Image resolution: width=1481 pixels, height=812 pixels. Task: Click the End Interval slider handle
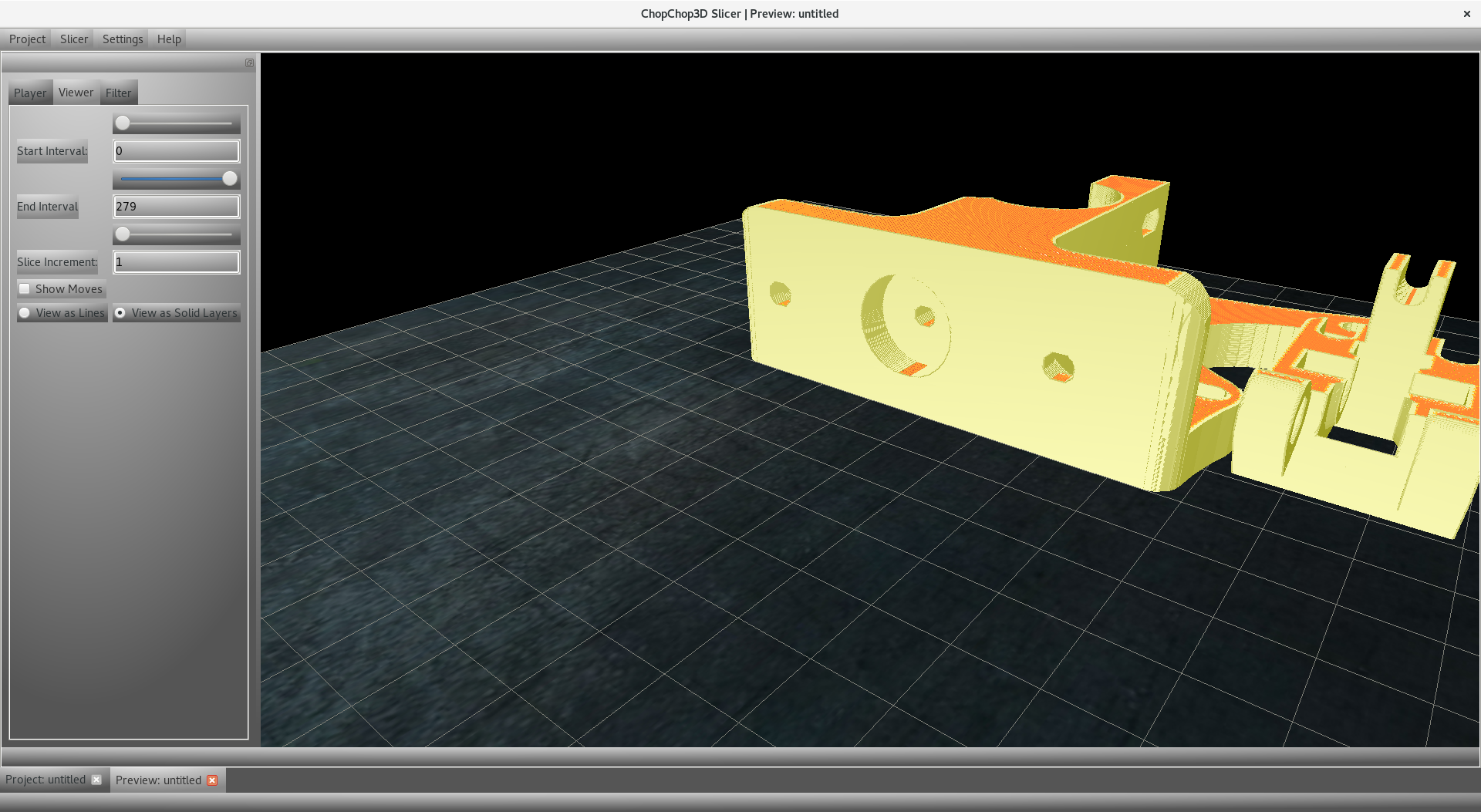(x=230, y=179)
